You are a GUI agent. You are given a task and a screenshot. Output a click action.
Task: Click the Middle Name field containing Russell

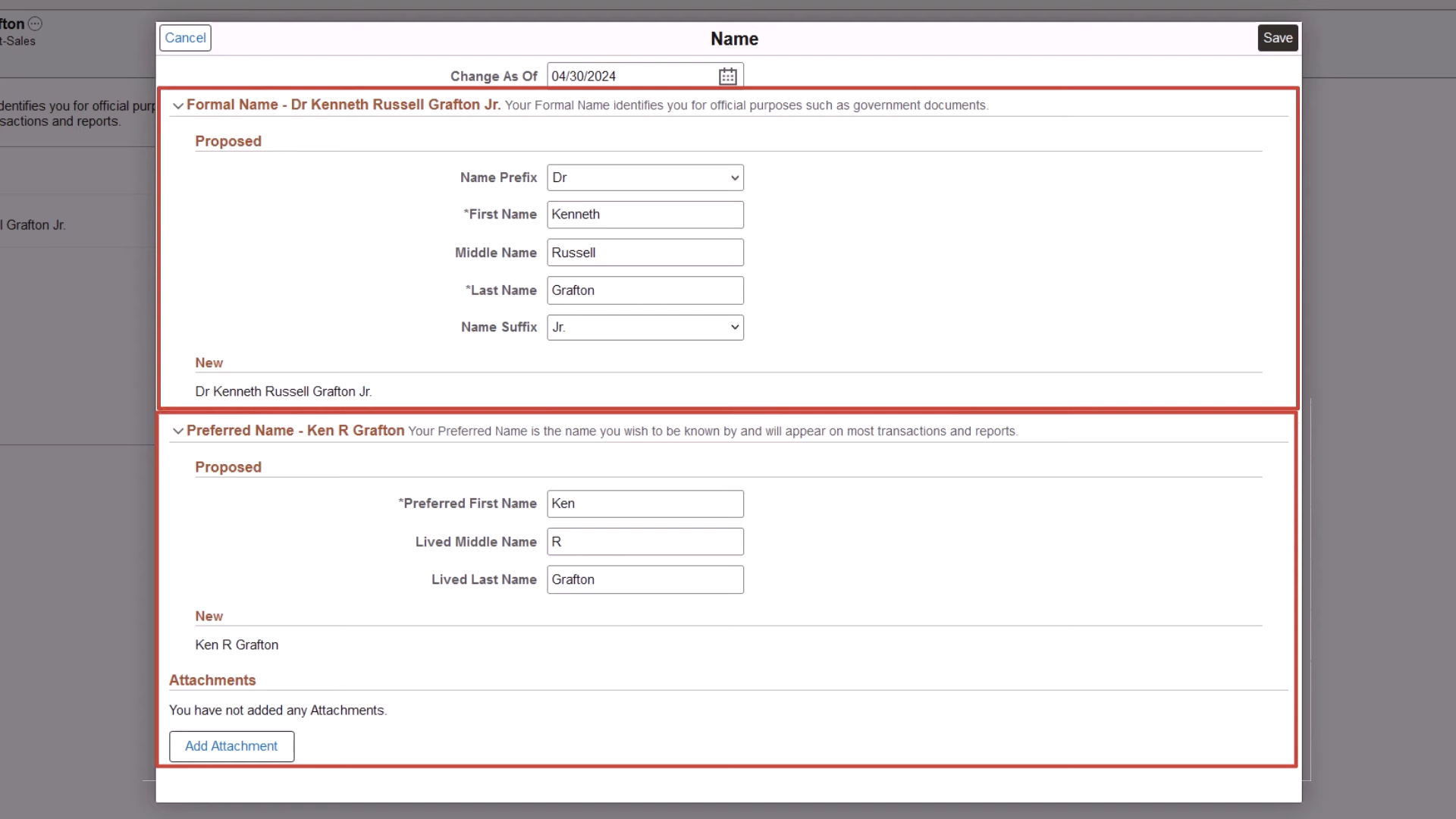pos(645,253)
